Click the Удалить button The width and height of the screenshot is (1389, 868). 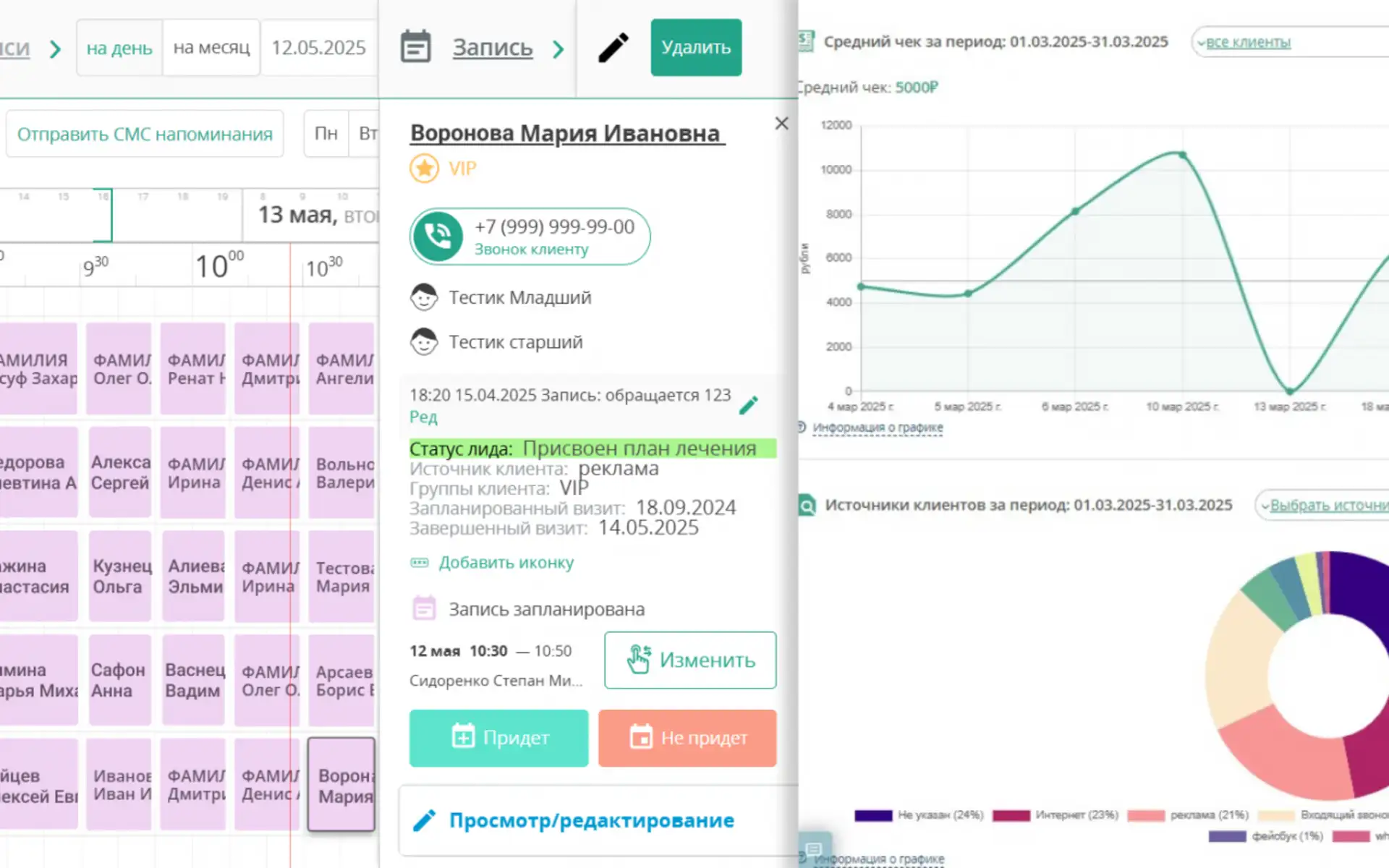pos(696,48)
